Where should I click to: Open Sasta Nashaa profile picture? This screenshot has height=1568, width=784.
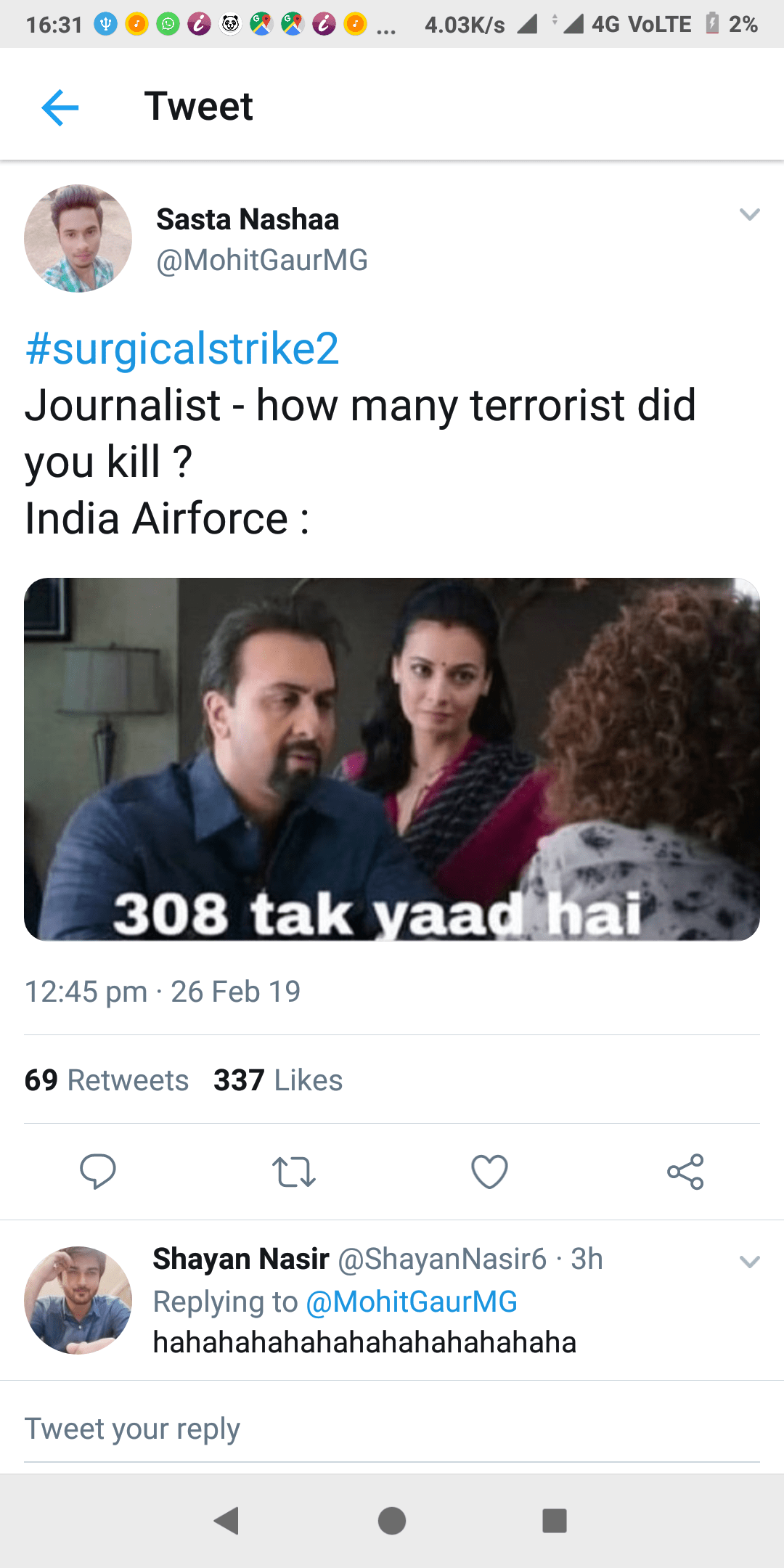(x=78, y=238)
